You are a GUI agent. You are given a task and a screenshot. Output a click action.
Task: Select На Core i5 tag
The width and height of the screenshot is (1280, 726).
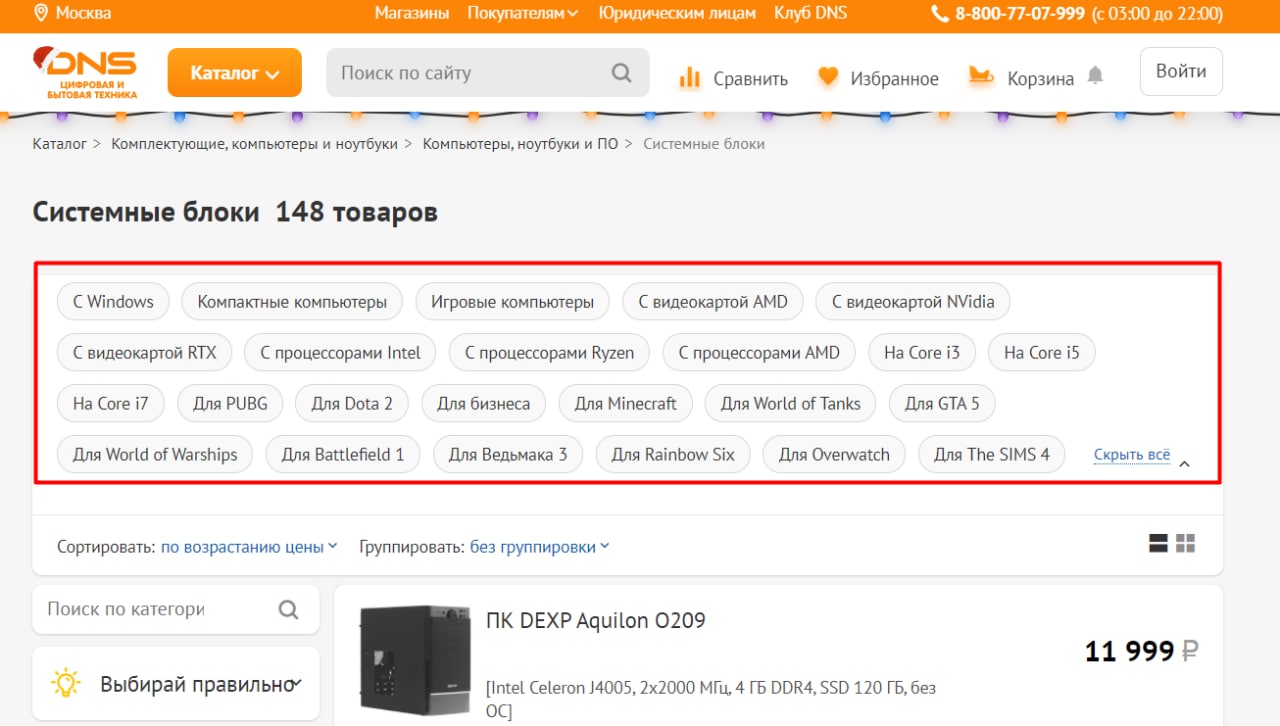point(1042,353)
